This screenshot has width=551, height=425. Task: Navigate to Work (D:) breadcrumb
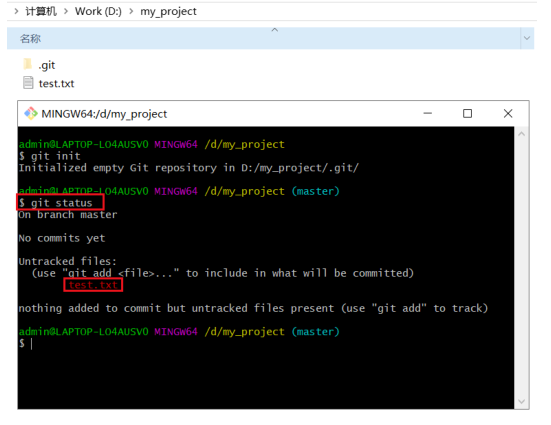coord(98,11)
